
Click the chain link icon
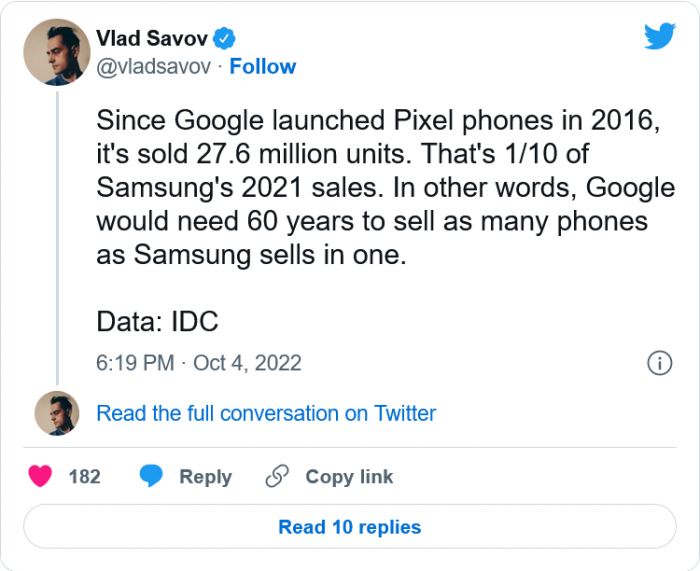coord(277,477)
